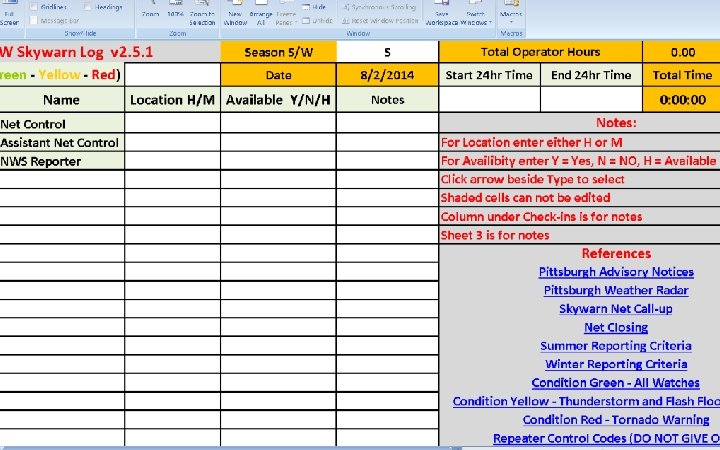Select the red Notes: heading cell
Viewport: 720px width, 450px height.
[579, 123]
